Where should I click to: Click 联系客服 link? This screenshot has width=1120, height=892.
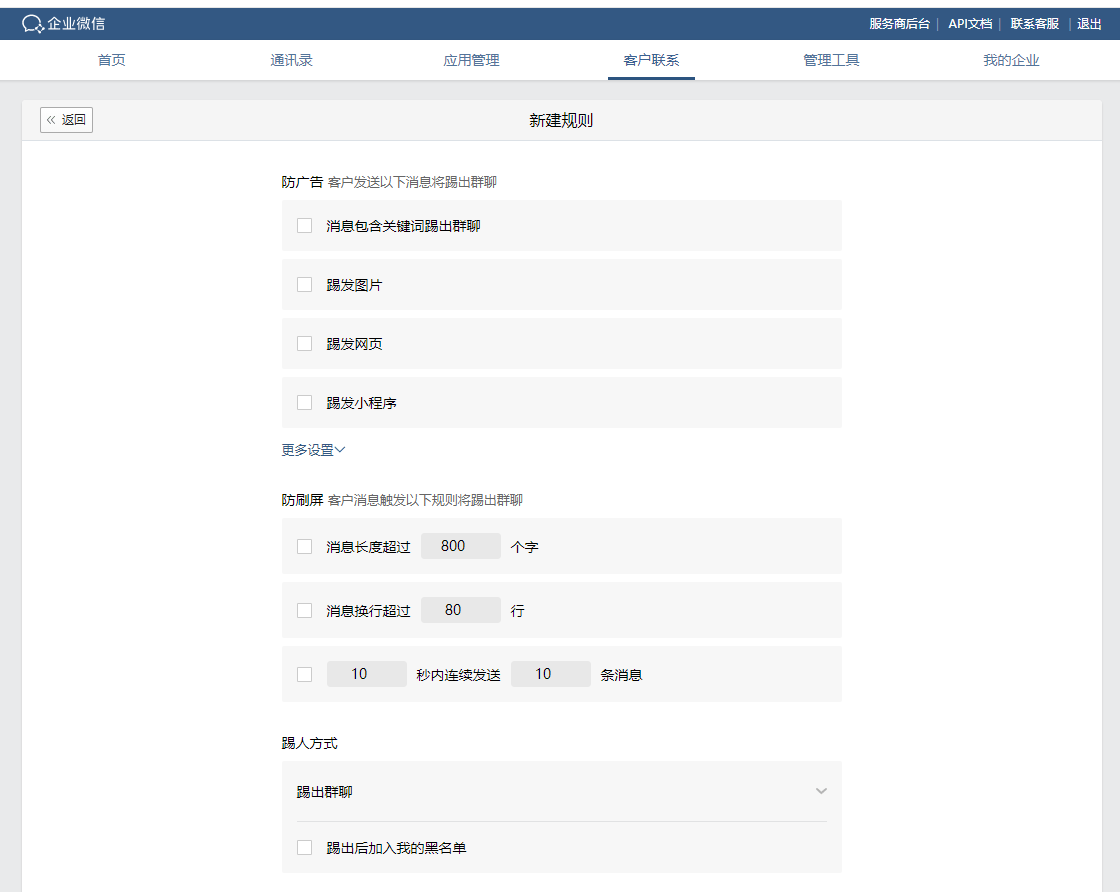click(1034, 24)
